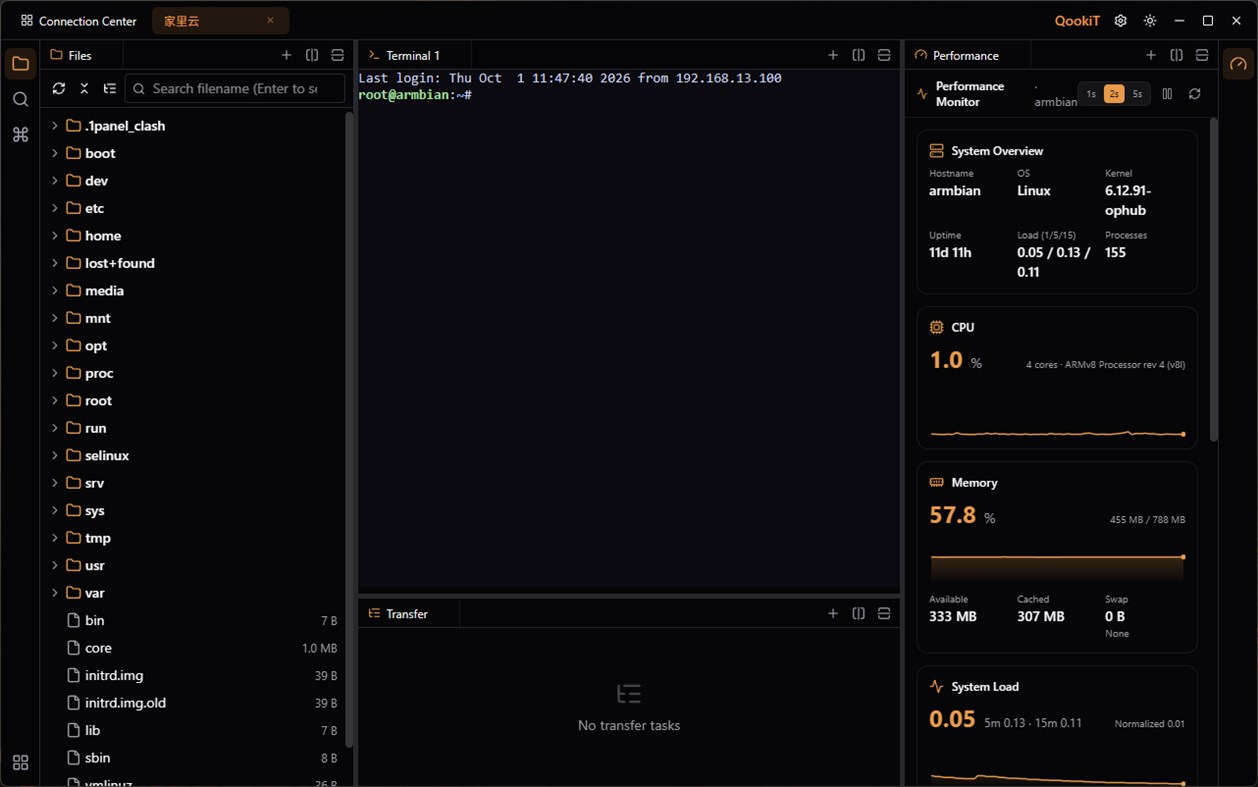The width and height of the screenshot is (1258, 787).
Task: Select the selinux folder
Action: tap(195, 455)
